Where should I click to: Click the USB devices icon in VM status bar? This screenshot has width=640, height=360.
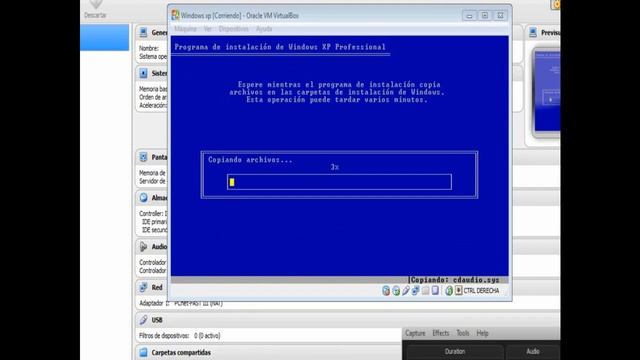[x=406, y=291]
